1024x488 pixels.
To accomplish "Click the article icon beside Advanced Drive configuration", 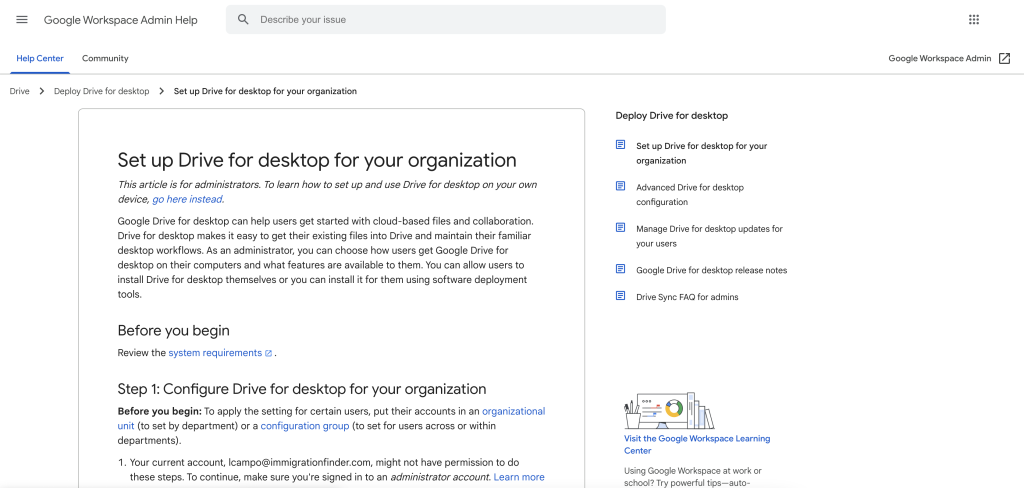I will (621, 187).
